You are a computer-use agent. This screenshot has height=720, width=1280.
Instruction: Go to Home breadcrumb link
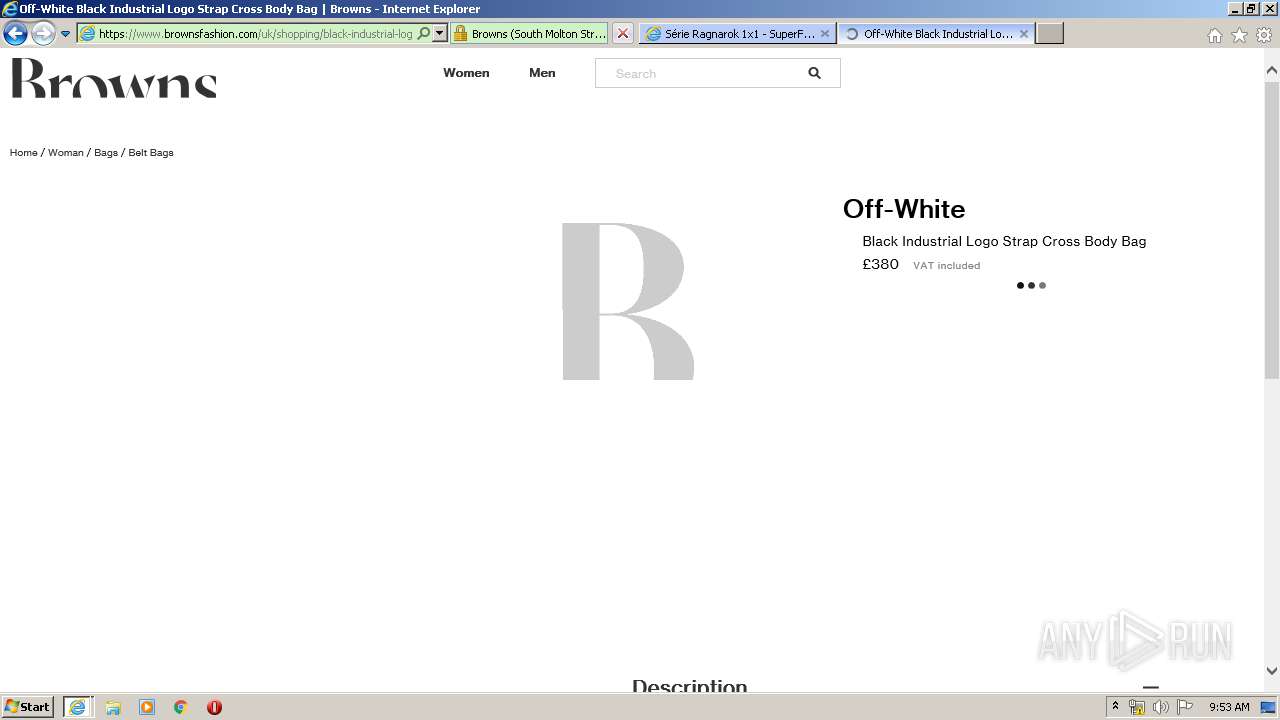(x=24, y=153)
